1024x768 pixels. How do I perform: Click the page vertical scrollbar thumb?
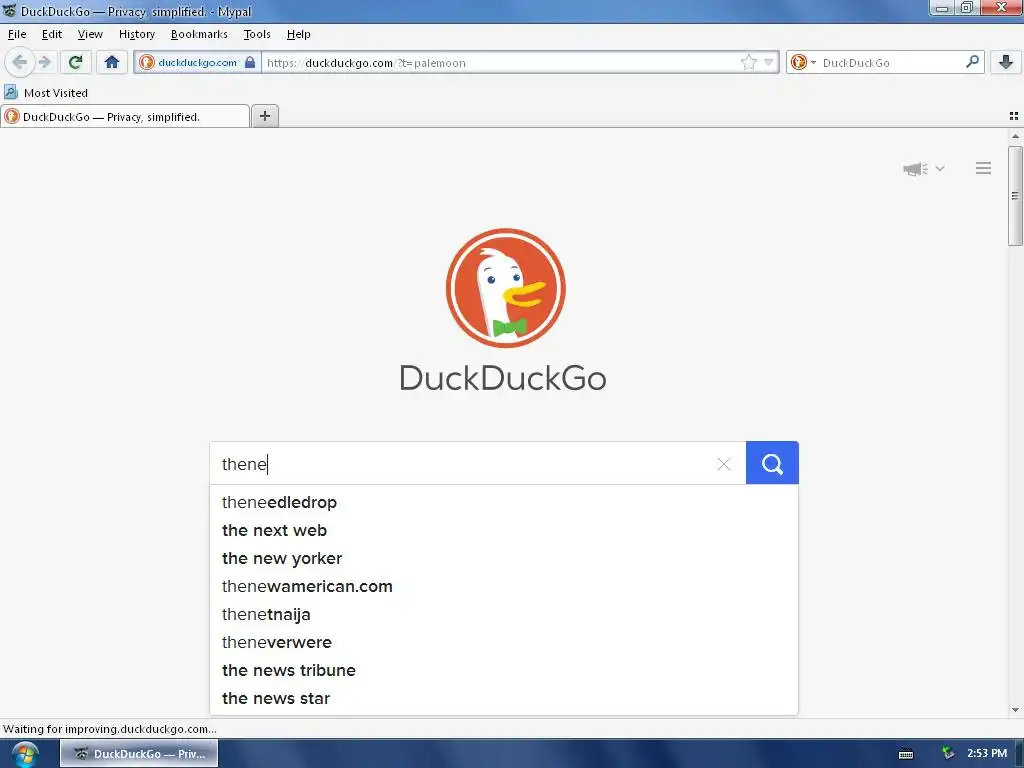tap(1015, 196)
